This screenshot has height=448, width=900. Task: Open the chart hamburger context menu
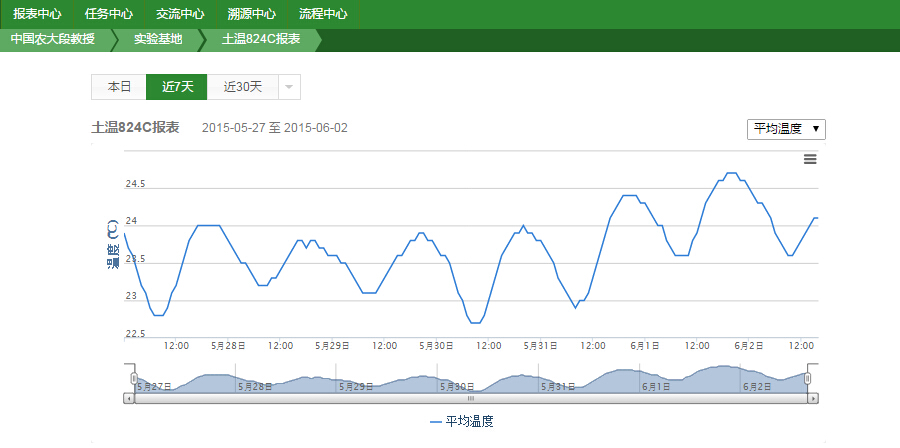click(810, 159)
